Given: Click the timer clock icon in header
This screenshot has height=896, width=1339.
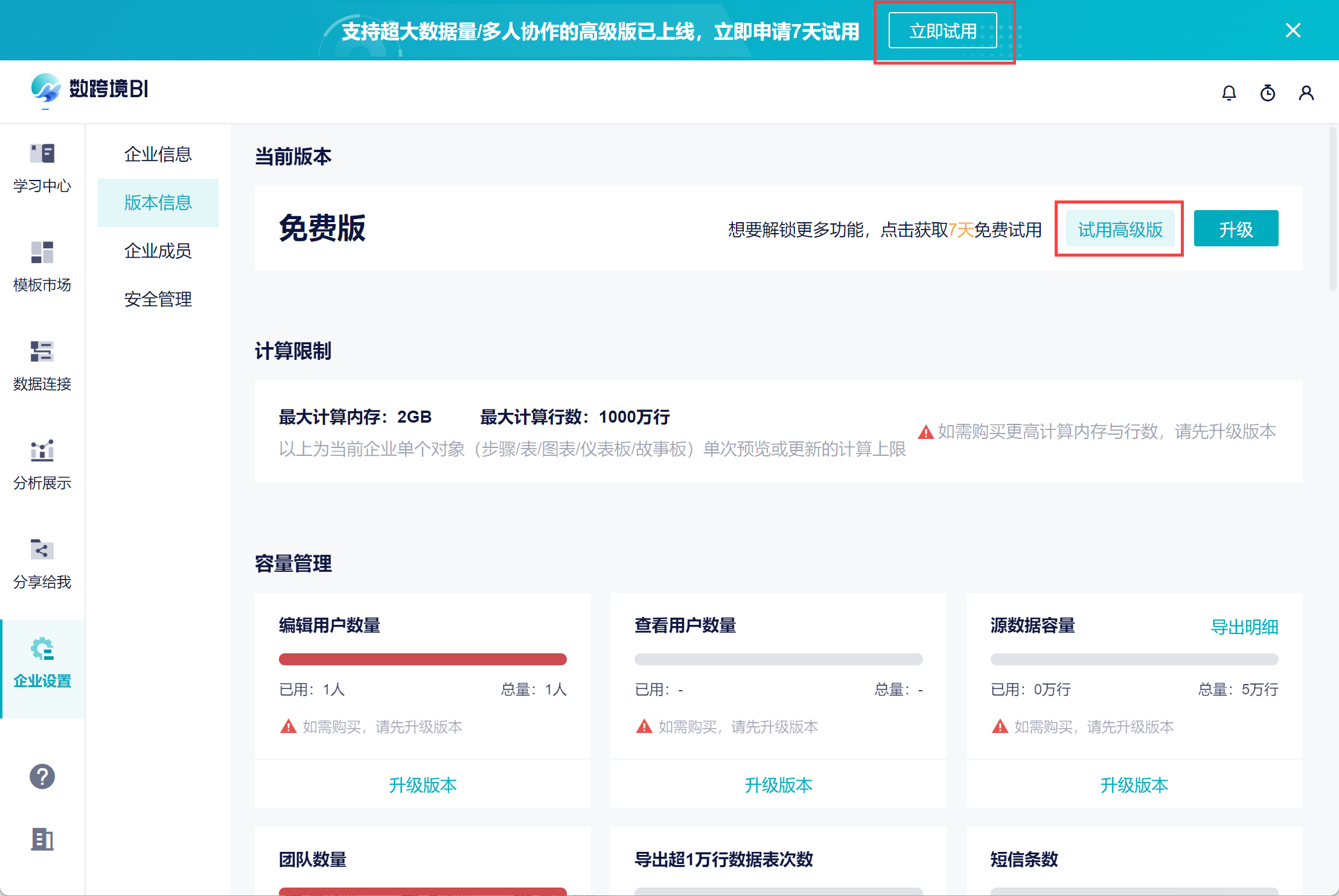Looking at the screenshot, I should 1267,93.
